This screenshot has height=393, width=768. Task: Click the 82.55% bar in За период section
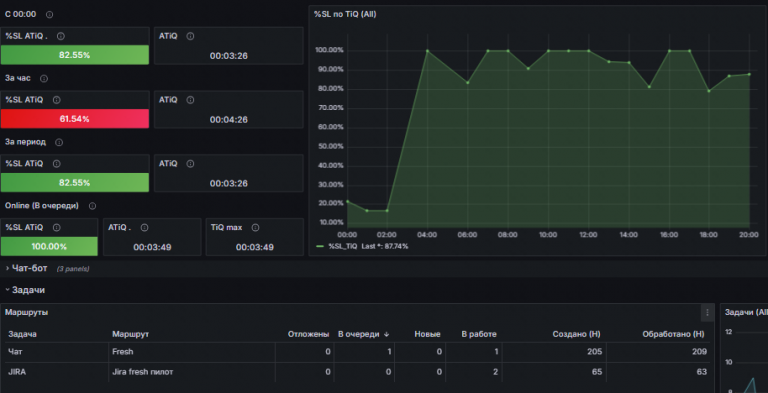[74, 182]
